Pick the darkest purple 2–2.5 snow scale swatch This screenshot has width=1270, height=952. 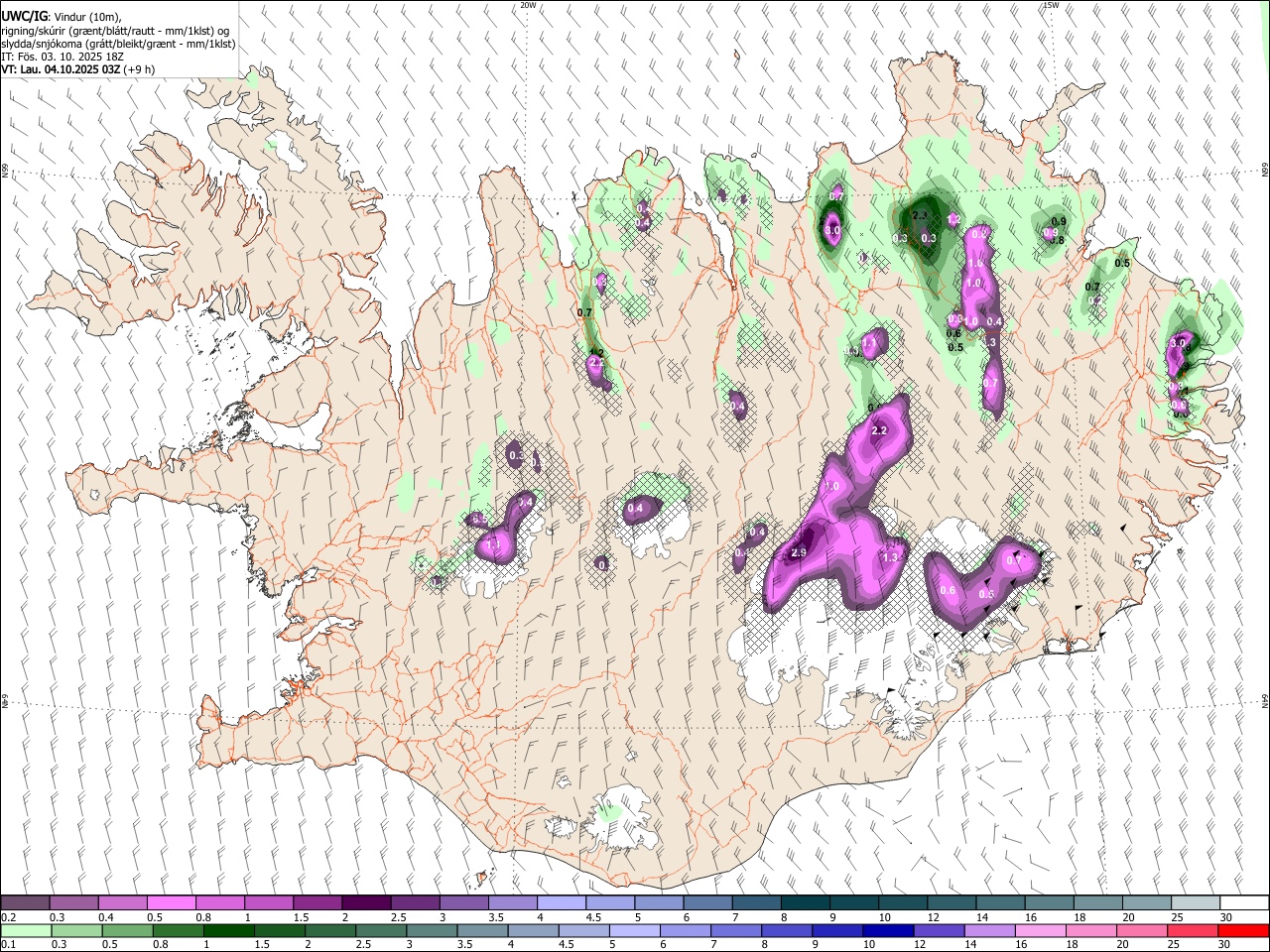point(366,902)
